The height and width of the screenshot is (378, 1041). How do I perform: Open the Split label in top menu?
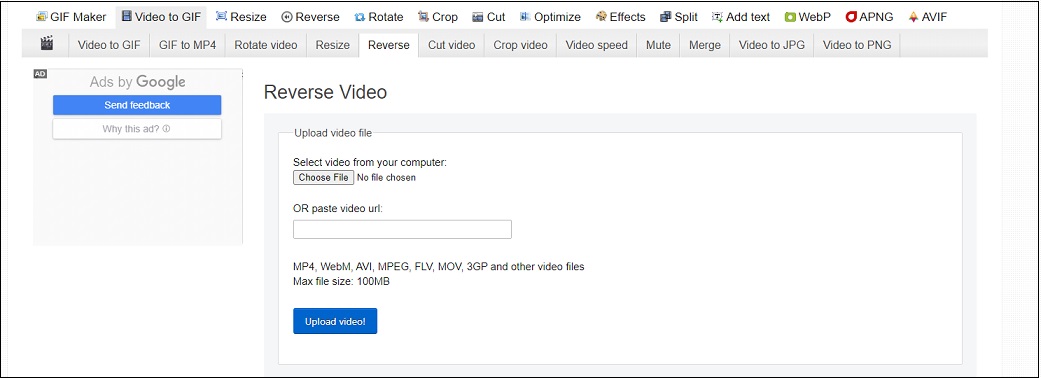(x=686, y=17)
